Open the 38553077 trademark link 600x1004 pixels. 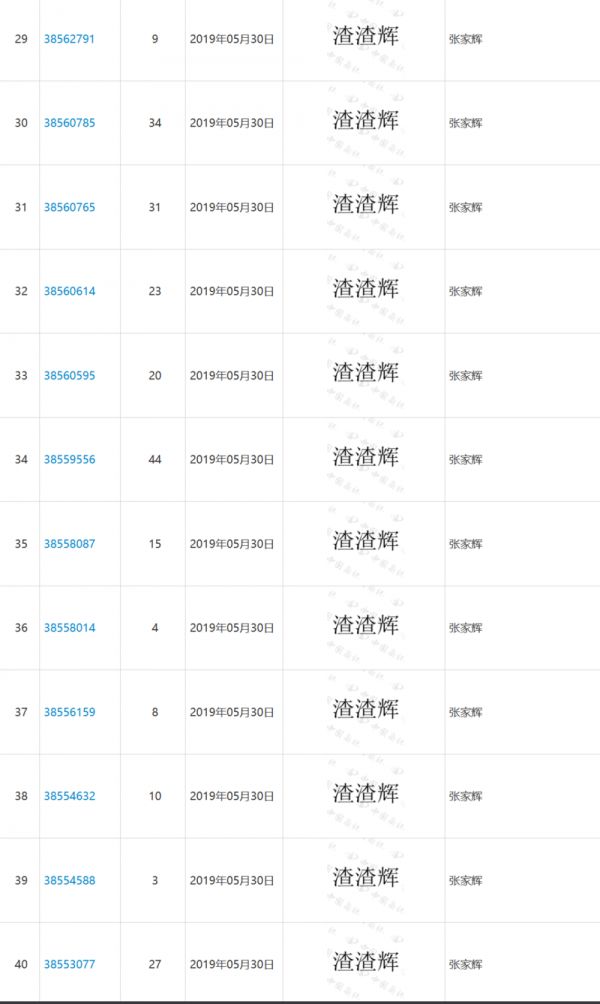[69, 965]
